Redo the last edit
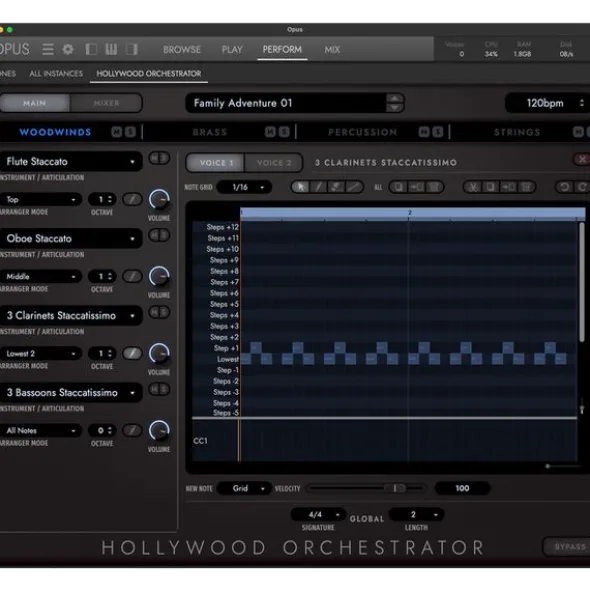The image size is (590, 591). [x=582, y=187]
